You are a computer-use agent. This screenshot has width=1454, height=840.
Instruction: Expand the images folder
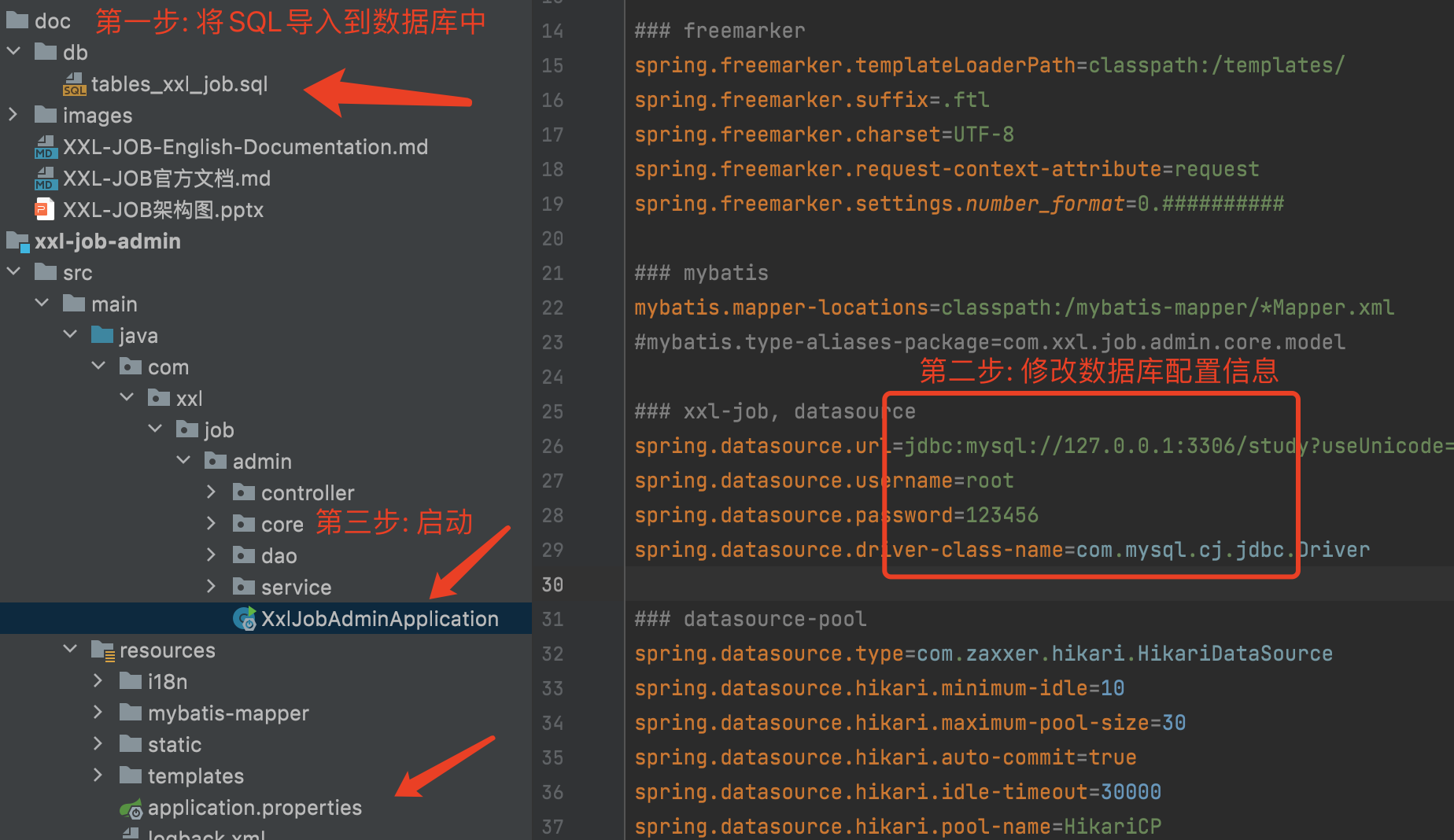click(x=13, y=115)
